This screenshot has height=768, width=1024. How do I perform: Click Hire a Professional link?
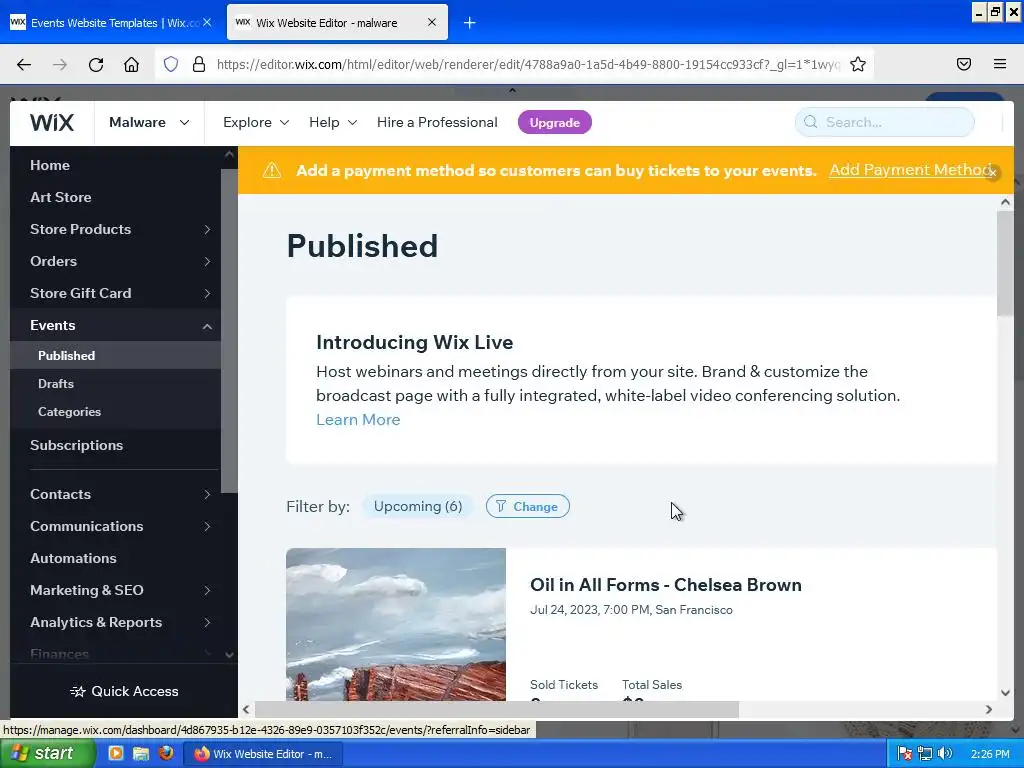(437, 122)
